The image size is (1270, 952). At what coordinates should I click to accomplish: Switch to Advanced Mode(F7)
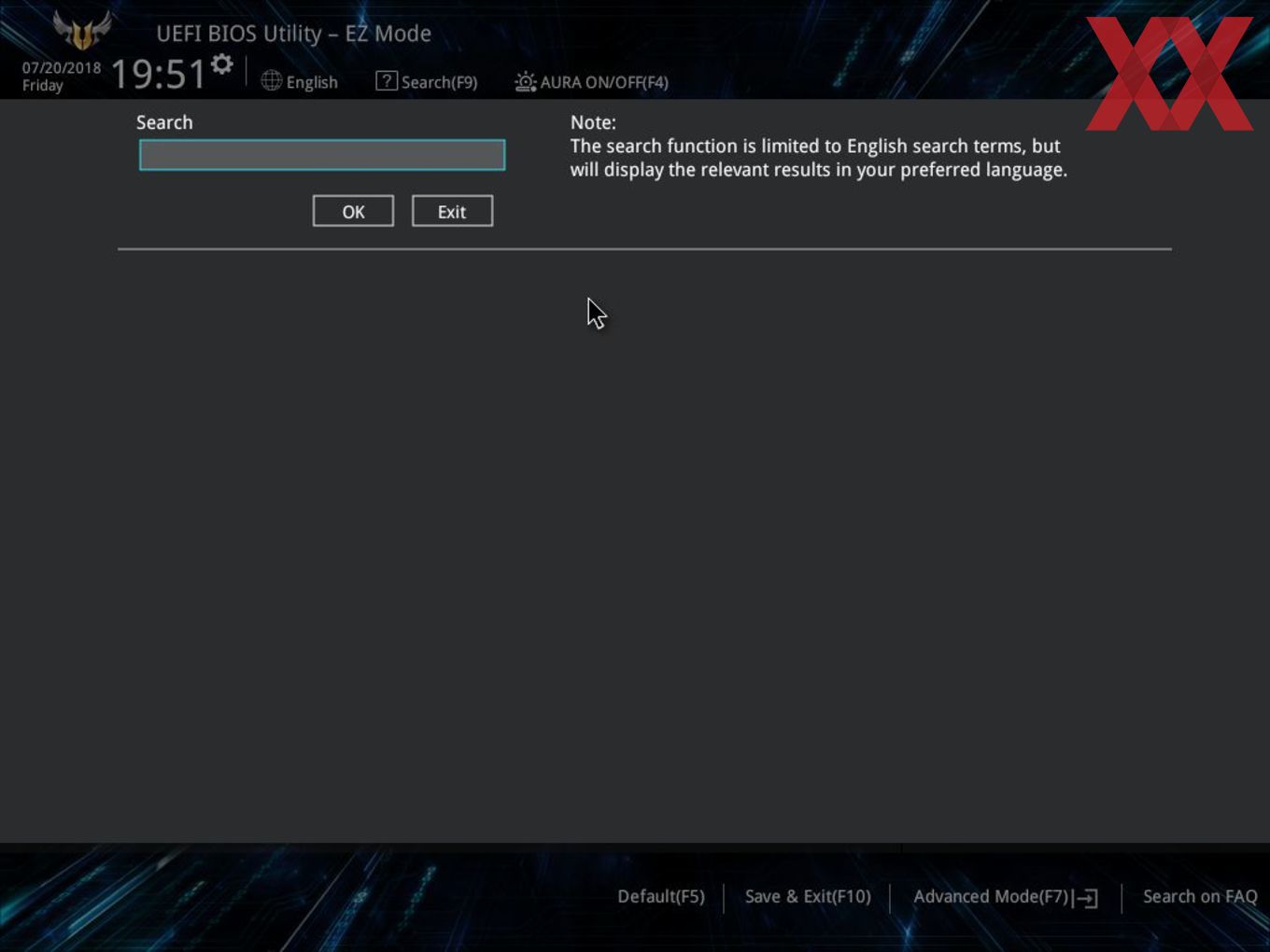pyautogui.click(x=991, y=897)
